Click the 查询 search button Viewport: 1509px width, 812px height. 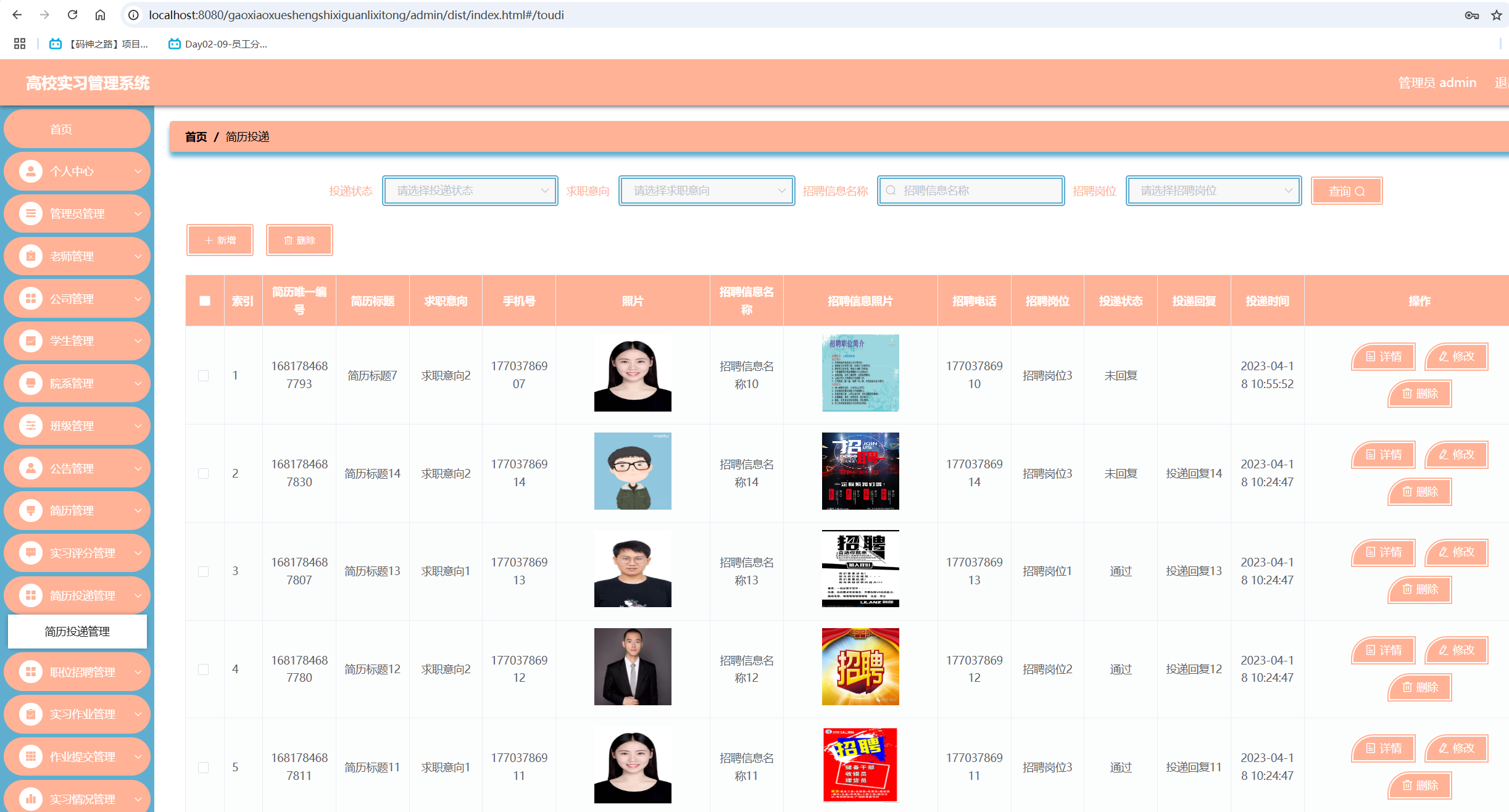(1346, 191)
